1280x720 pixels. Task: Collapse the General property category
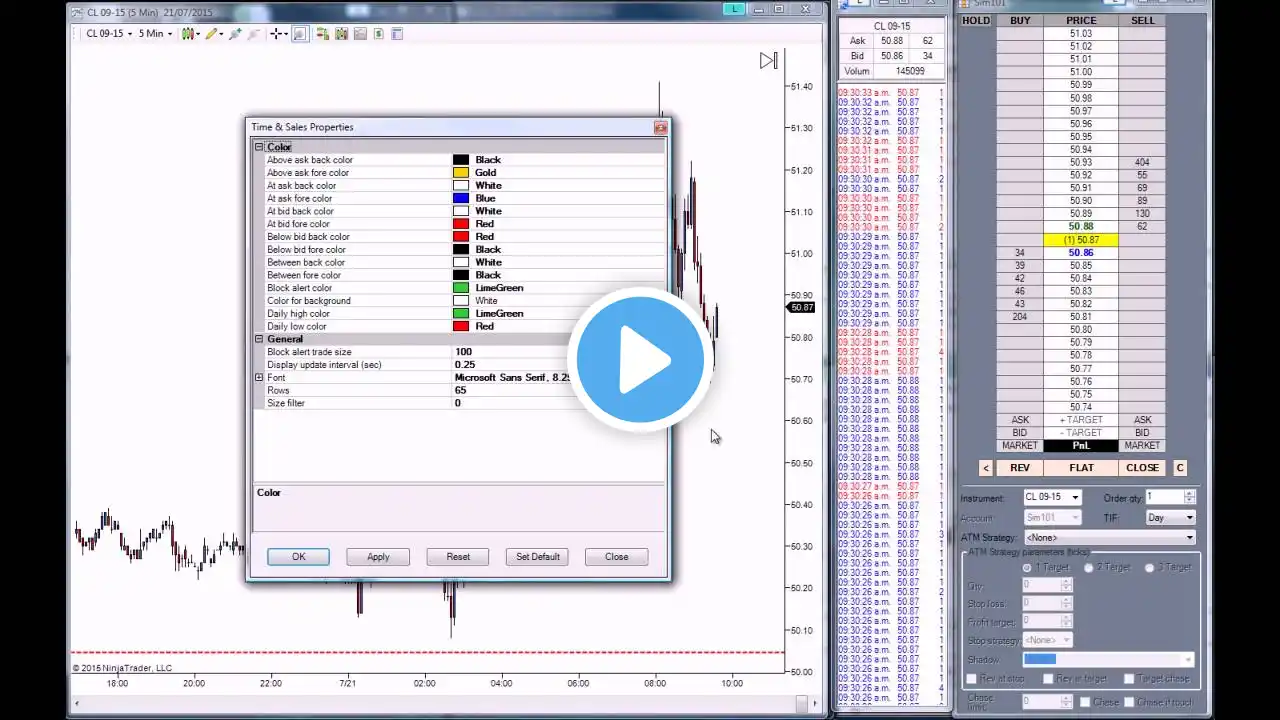tap(259, 339)
